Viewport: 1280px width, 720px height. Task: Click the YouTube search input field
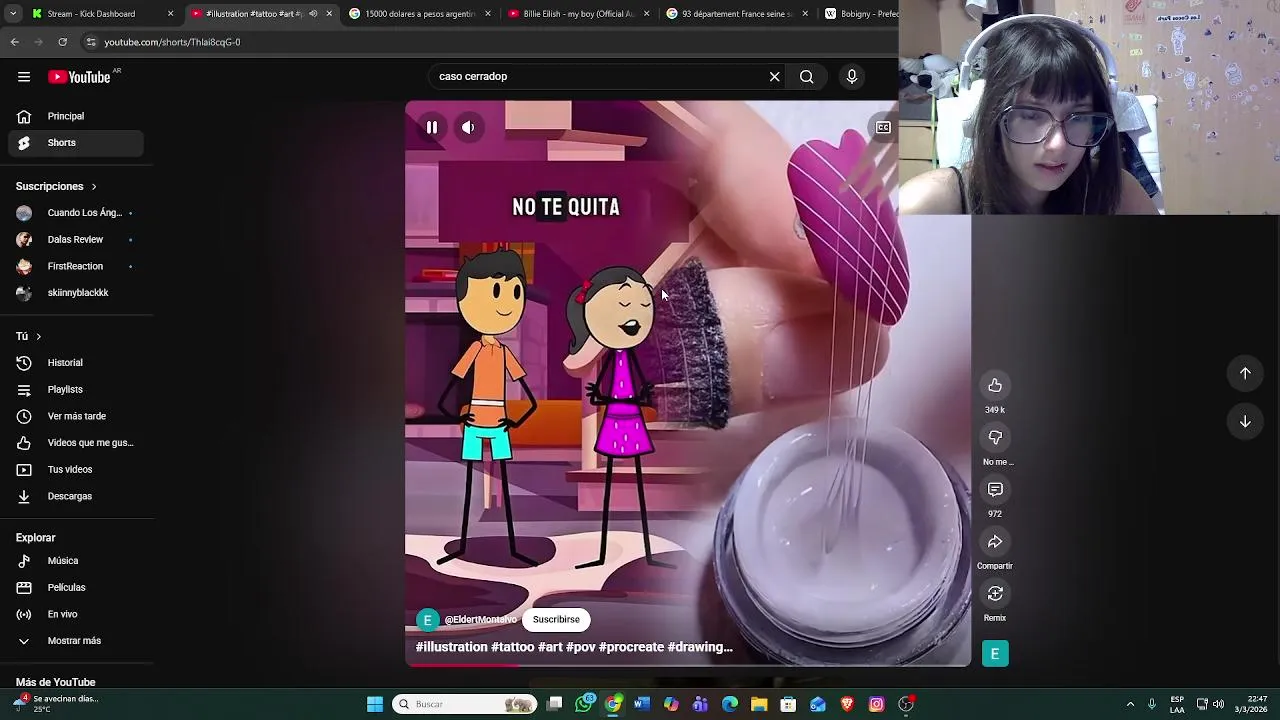click(600, 76)
